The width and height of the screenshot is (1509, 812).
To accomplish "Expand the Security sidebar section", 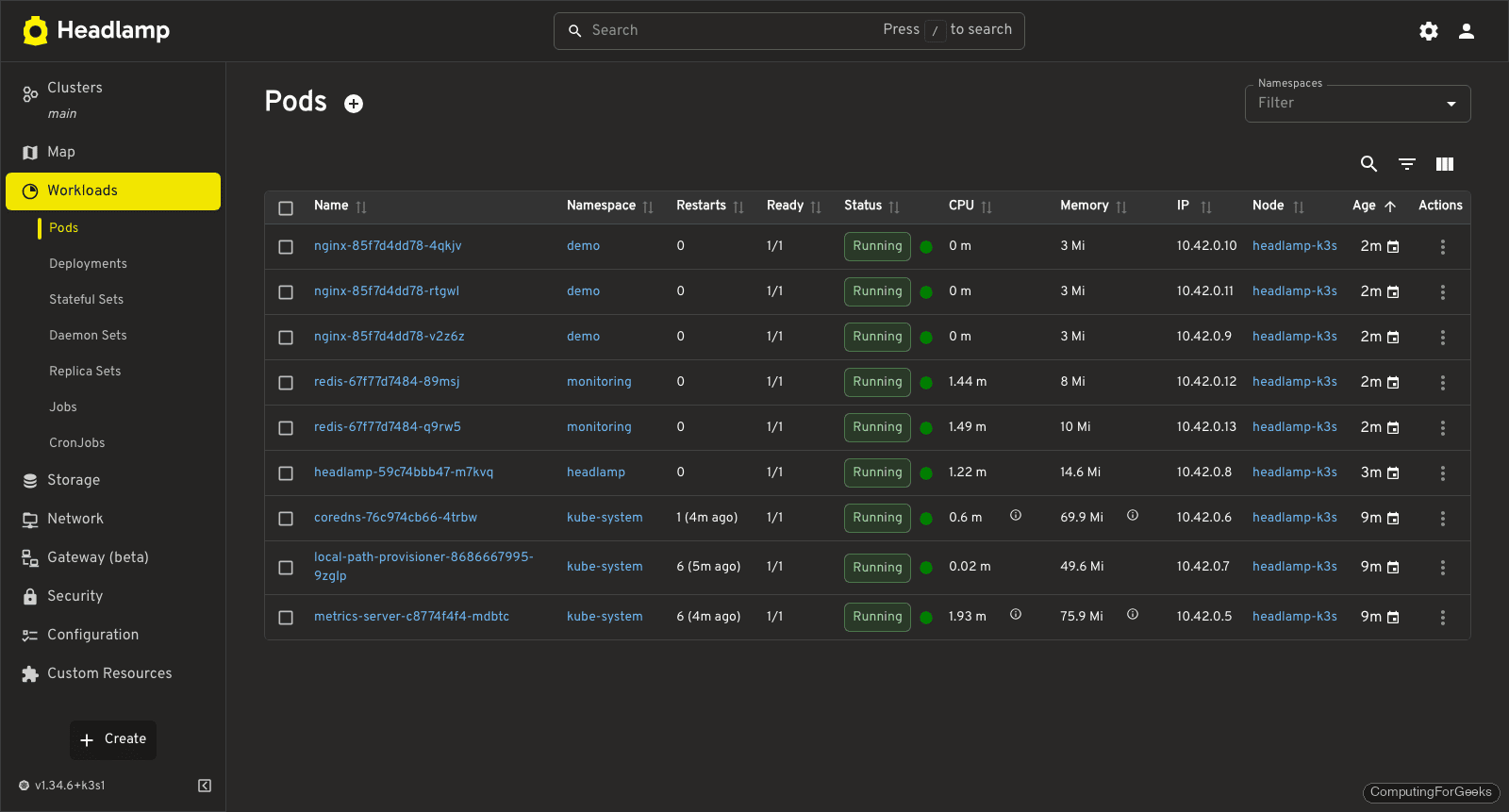I will (x=113, y=596).
